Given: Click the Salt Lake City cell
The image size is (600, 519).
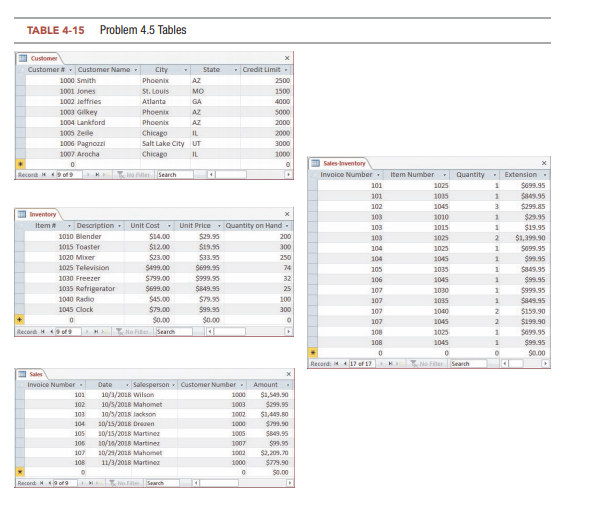Looking at the screenshot, I should (x=165, y=144).
